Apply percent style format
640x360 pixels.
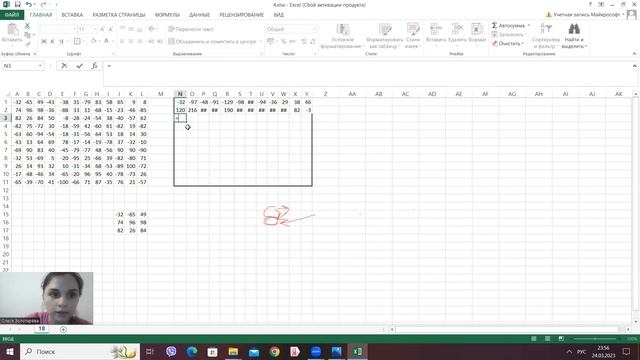283,41
